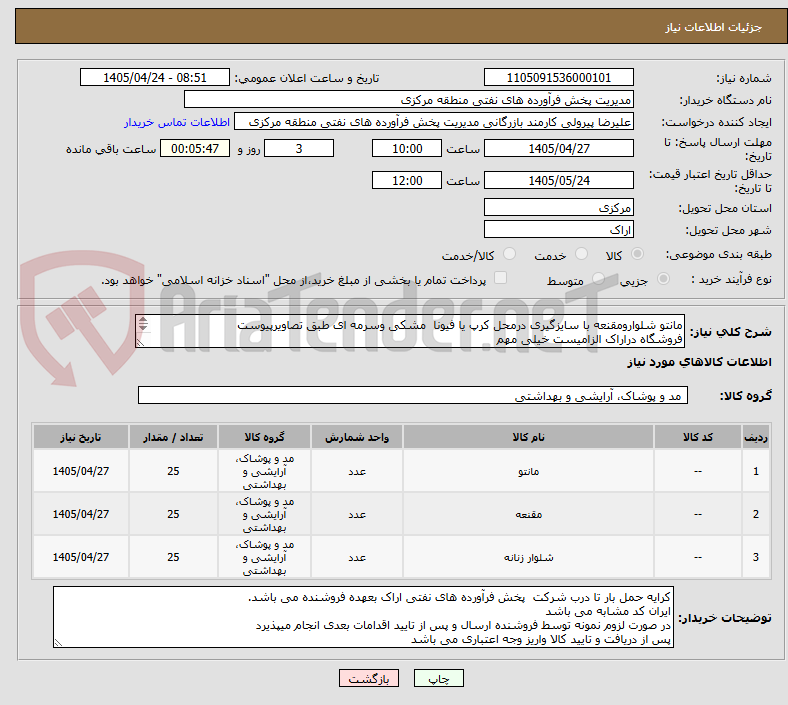The height and width of the screenshot is (705, 788).
Task: Open اطلاعات تماس خریدار contact link
Action: click(177, 122)
